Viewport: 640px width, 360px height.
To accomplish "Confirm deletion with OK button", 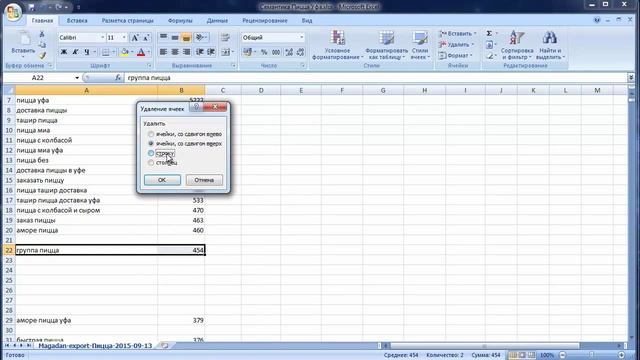I will pos(162,180).
